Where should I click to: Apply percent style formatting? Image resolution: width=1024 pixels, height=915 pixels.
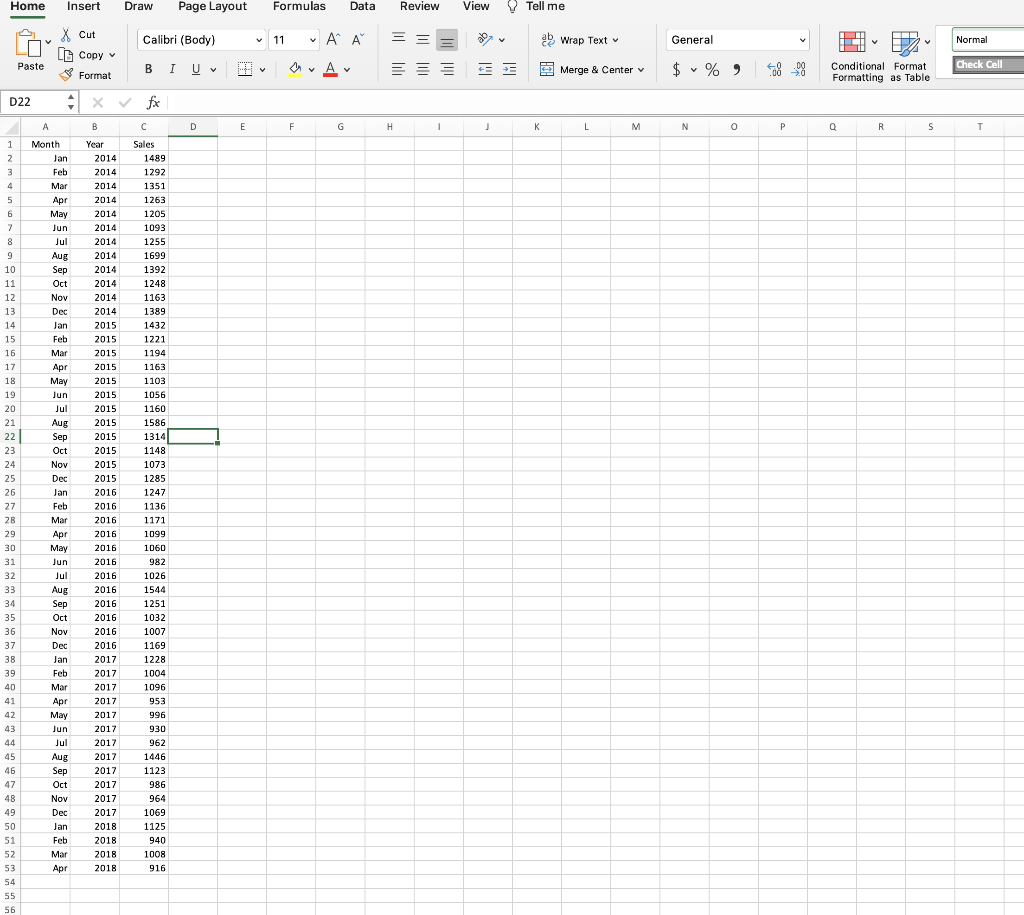coord(712,69)
